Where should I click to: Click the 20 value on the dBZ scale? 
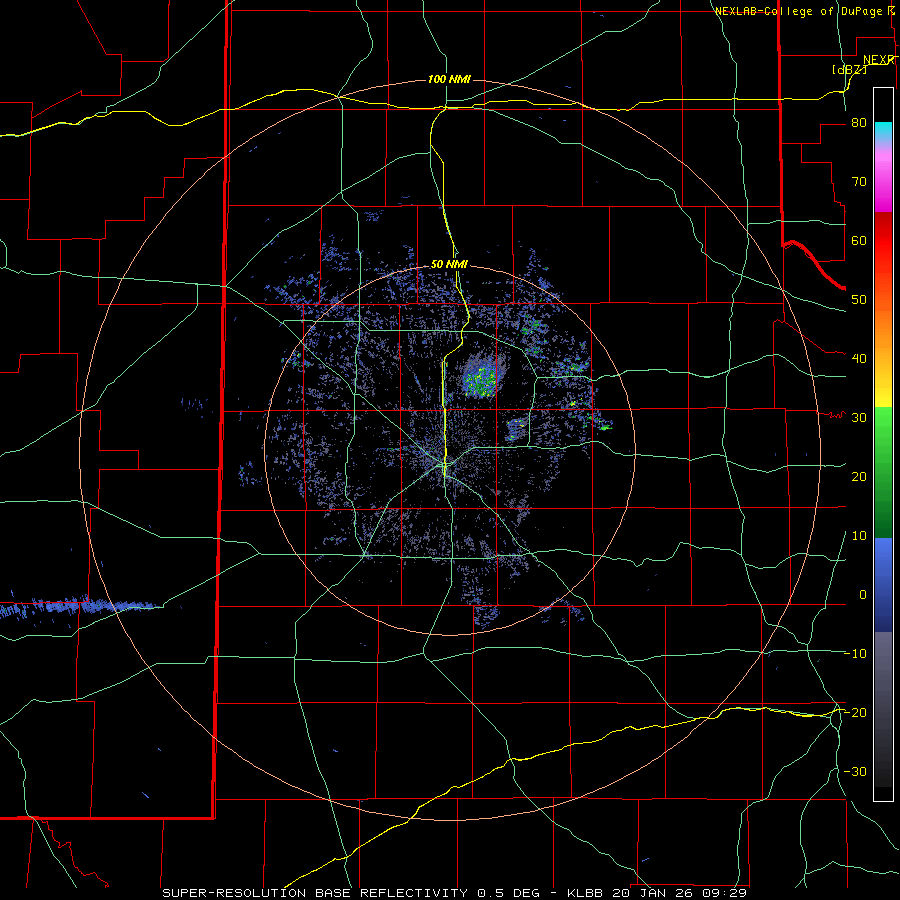[859, 476]
